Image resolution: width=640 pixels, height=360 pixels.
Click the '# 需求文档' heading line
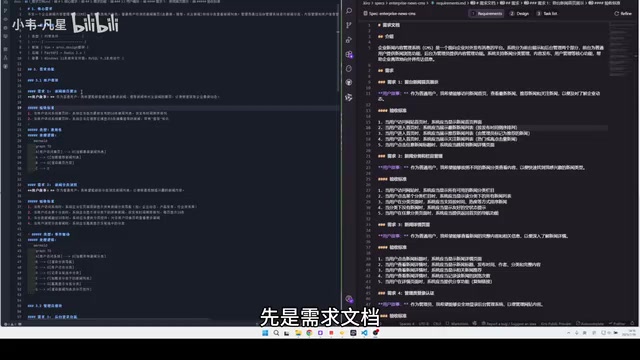pos(389,25)
